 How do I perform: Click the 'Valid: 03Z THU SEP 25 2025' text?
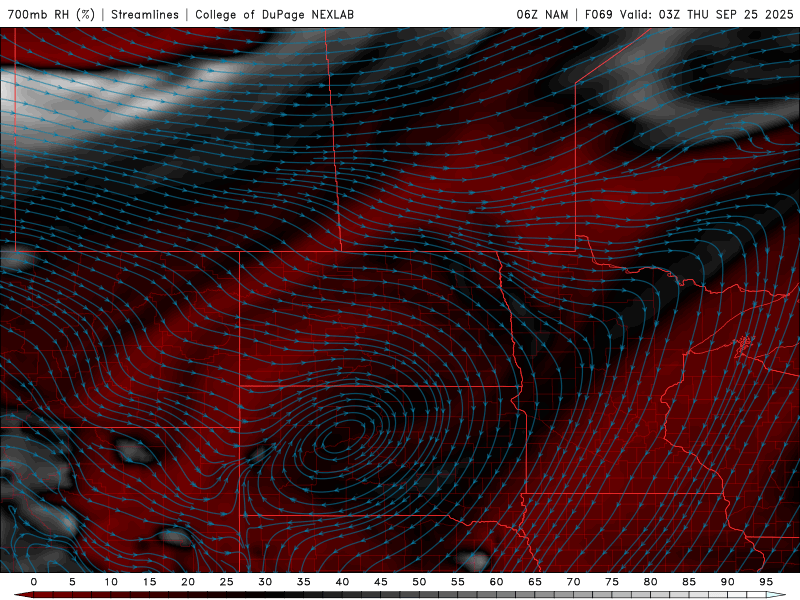click(x=707, y=14)
